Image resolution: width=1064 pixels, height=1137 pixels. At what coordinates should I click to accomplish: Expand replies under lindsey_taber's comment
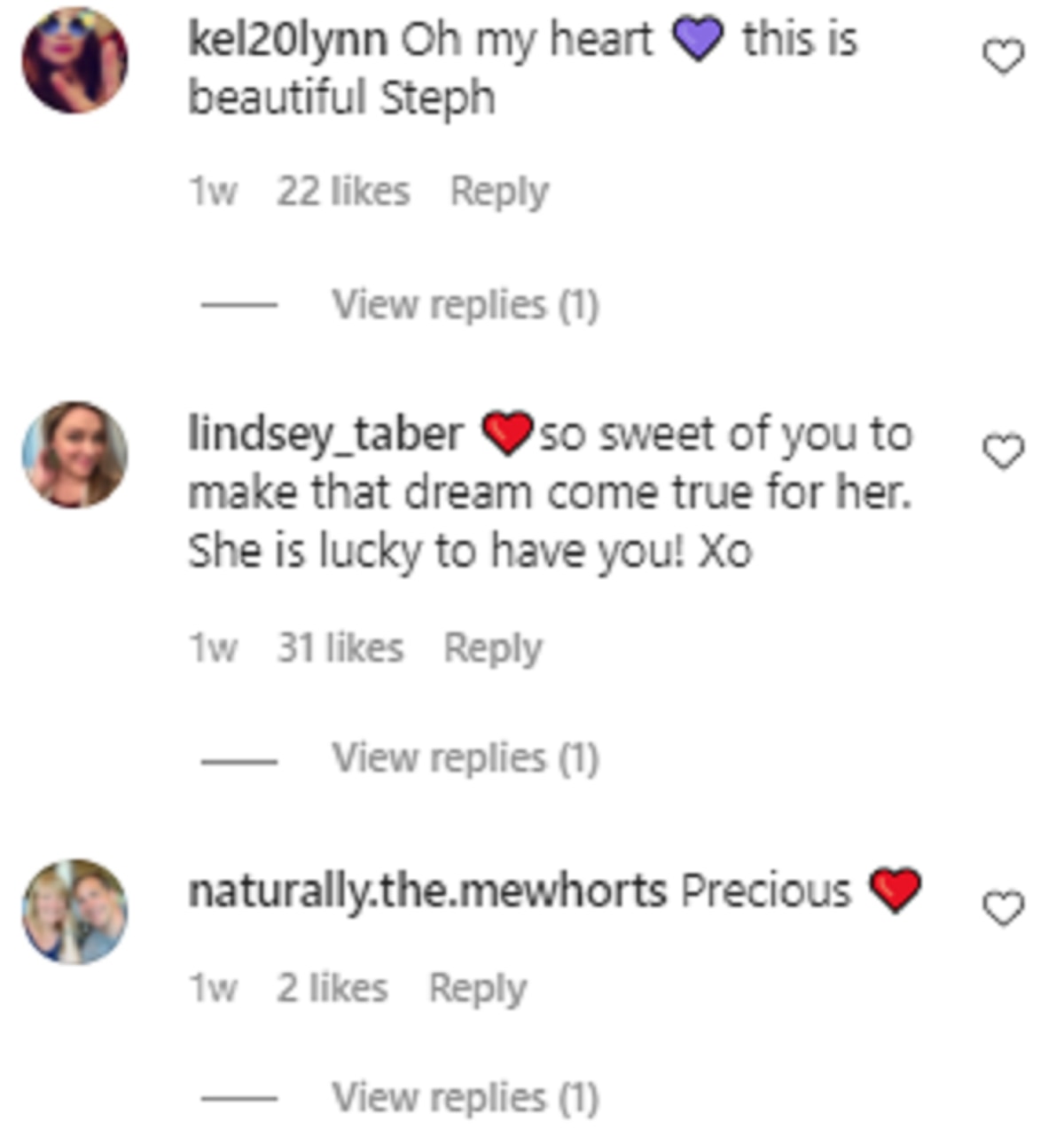coord(465,758)
